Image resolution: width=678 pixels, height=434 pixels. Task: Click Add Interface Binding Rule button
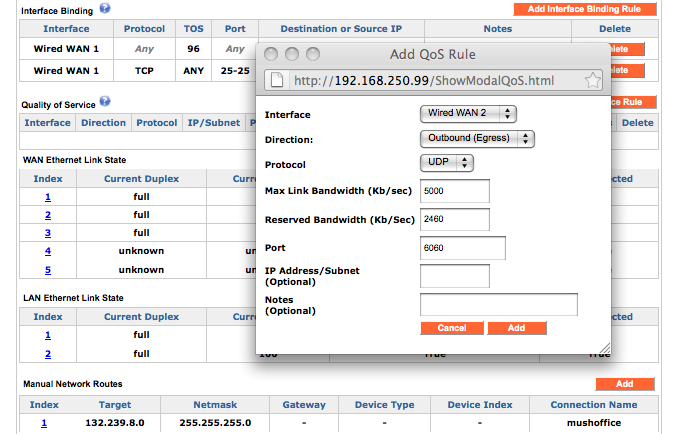pyautogui.click(x=585, y=9)
